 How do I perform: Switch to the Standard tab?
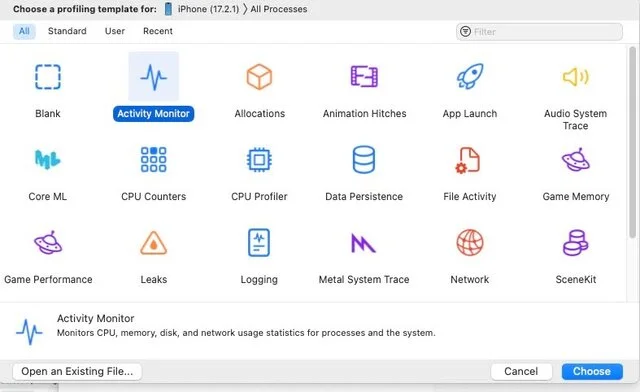click(67, 31)
